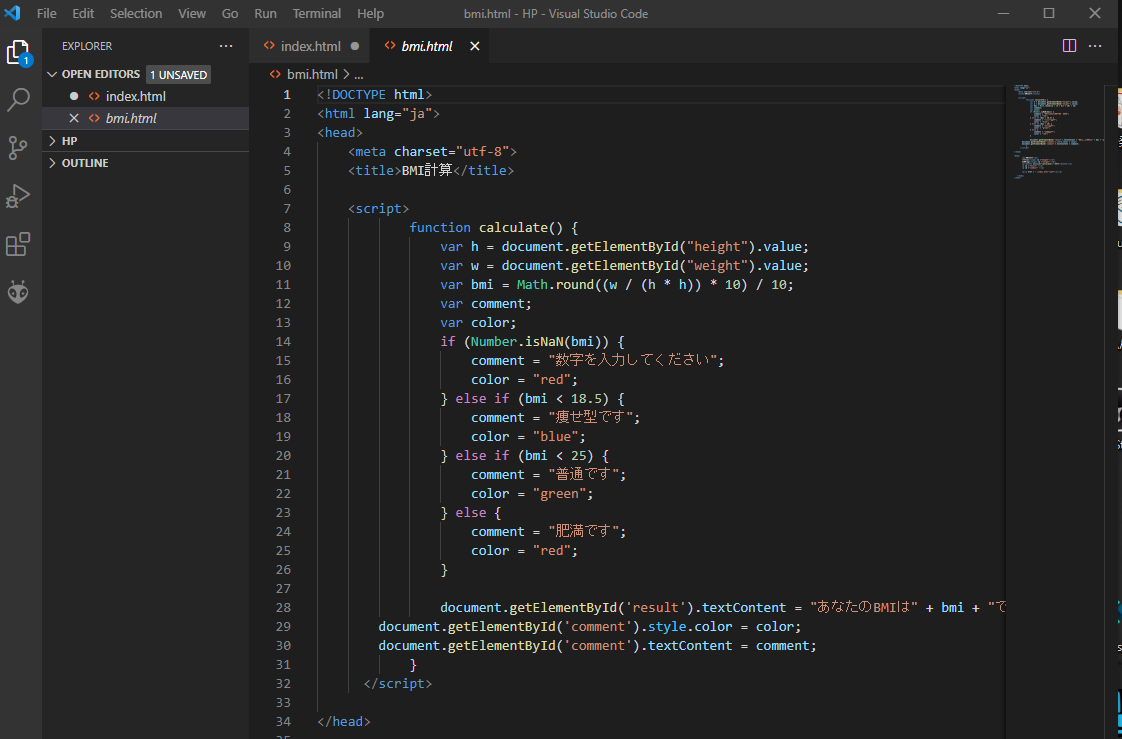The image size is (1122, 739).
Task: Click the vertical scrollbar on the right edge
Action: 1113,200
